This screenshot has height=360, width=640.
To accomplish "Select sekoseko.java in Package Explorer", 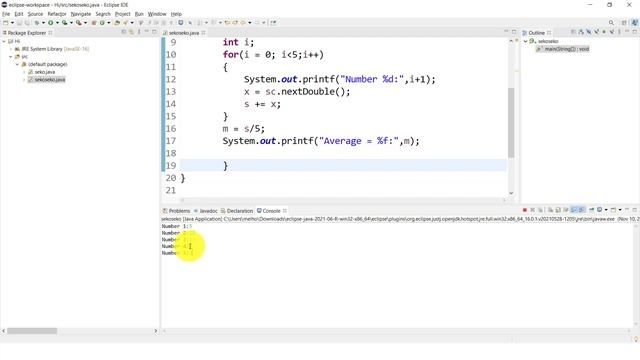I will [x=49, y=80].
